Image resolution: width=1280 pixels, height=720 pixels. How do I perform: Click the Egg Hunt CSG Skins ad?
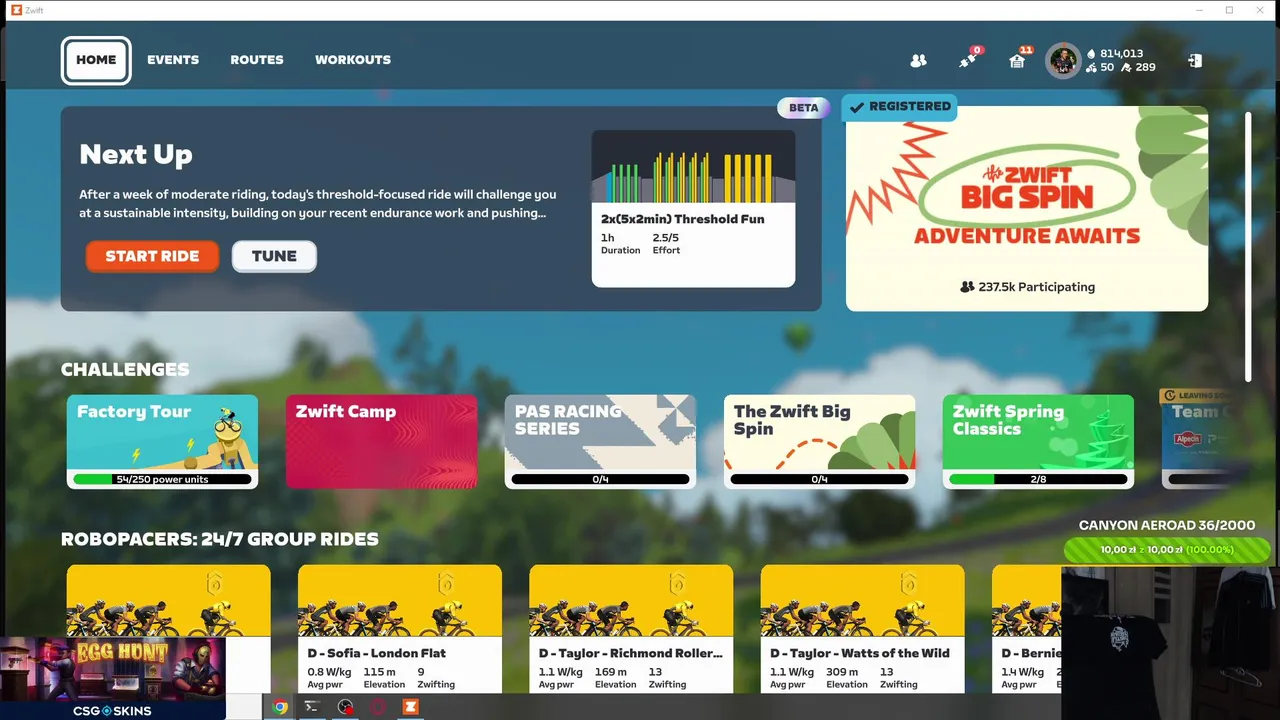click(112, 678)
